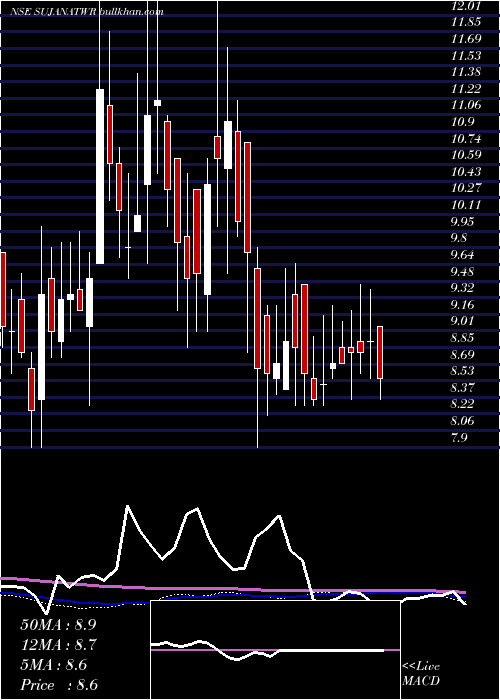Click the 10.59 price axis label
This screenshot has height=700, width=500.
pos(466,155)
